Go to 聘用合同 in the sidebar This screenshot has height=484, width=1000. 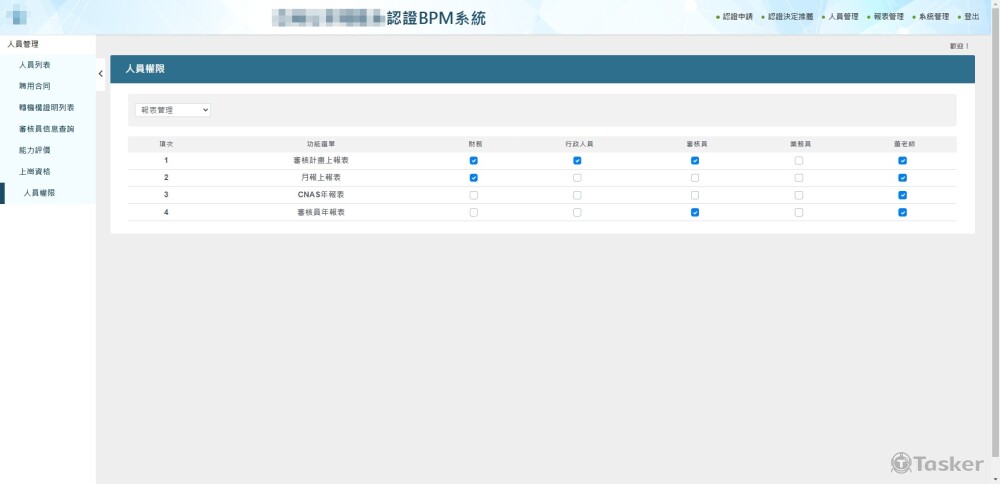coord(35,86)
